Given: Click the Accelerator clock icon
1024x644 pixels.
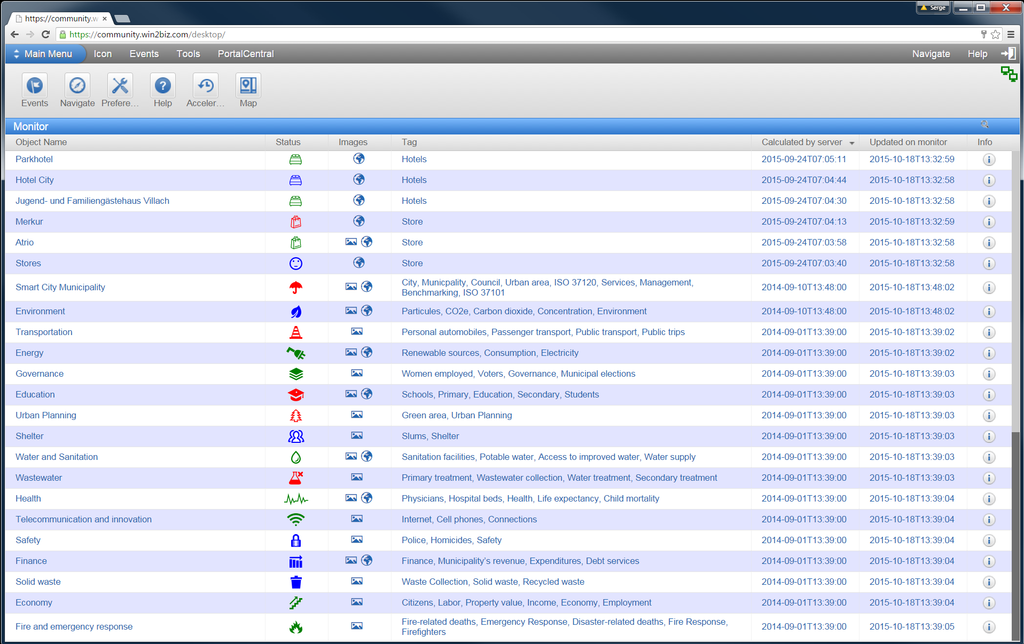Looking at the screenshot, I should [x=205, y=86].
